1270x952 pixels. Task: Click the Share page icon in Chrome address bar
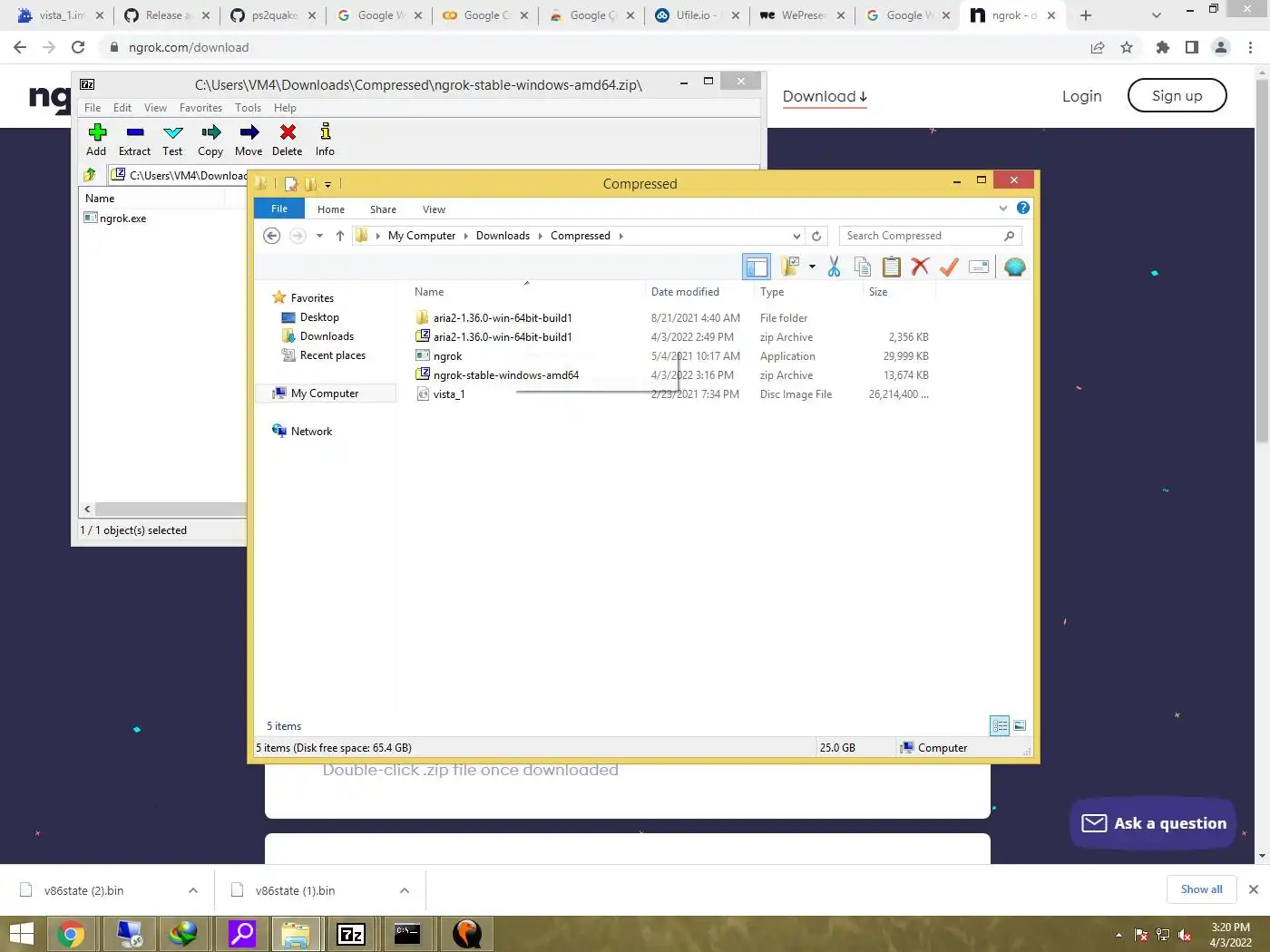(1098, 47)
